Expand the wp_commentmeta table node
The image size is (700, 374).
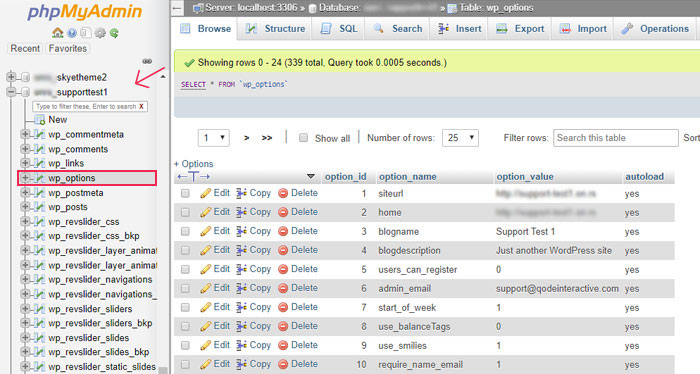pyautogui.click(x=25, y=134)
